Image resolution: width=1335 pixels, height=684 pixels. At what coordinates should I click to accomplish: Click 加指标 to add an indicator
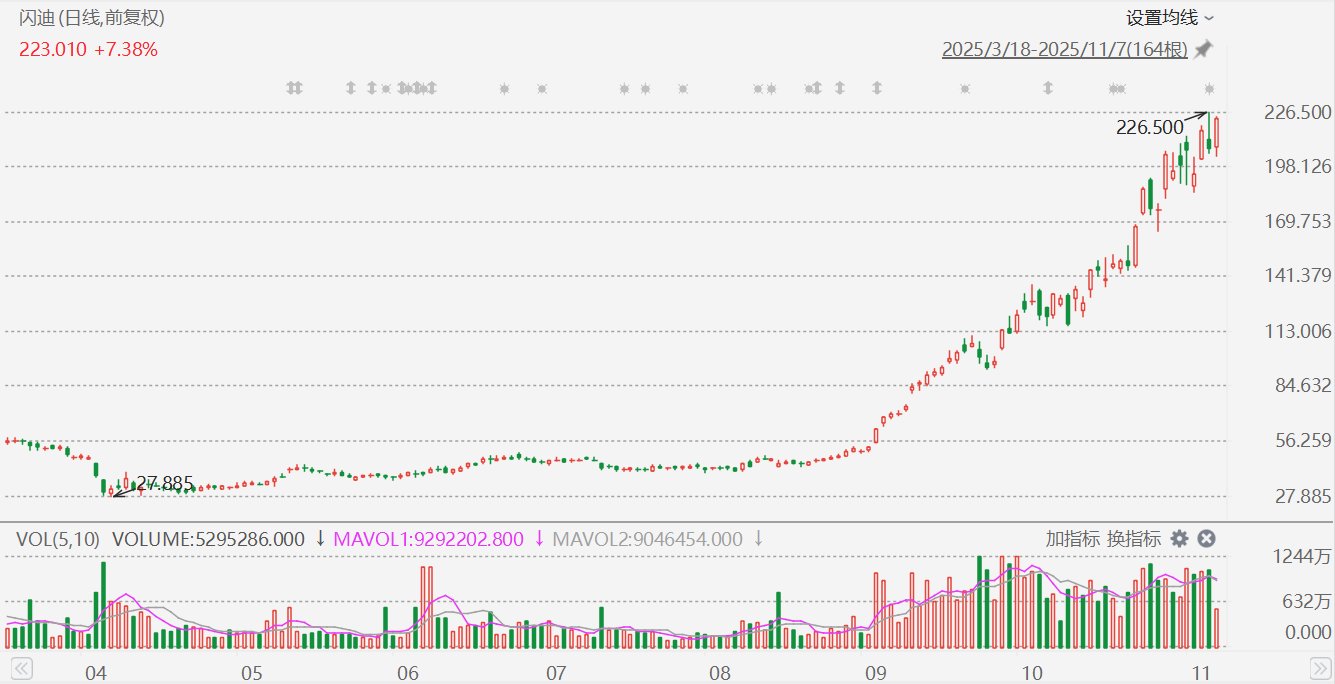(1073, 539)
